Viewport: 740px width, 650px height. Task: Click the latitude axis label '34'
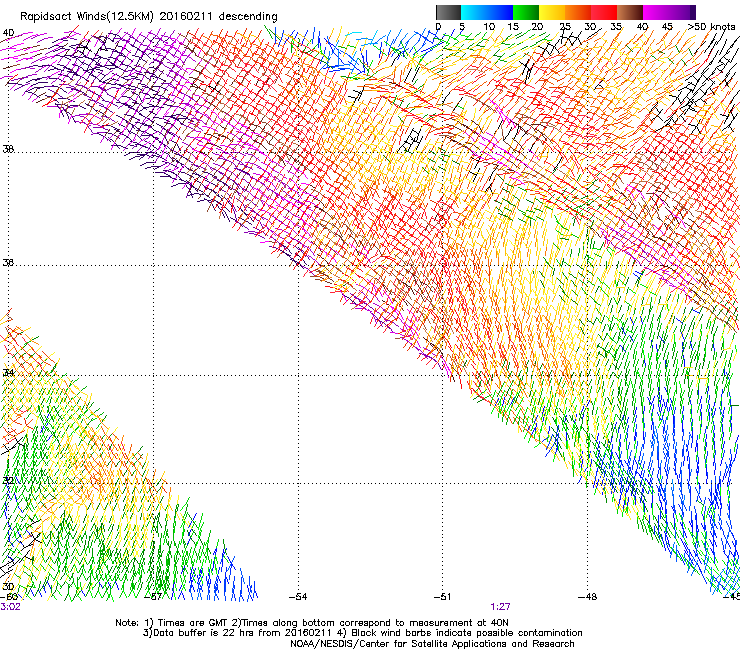[8, 373]
